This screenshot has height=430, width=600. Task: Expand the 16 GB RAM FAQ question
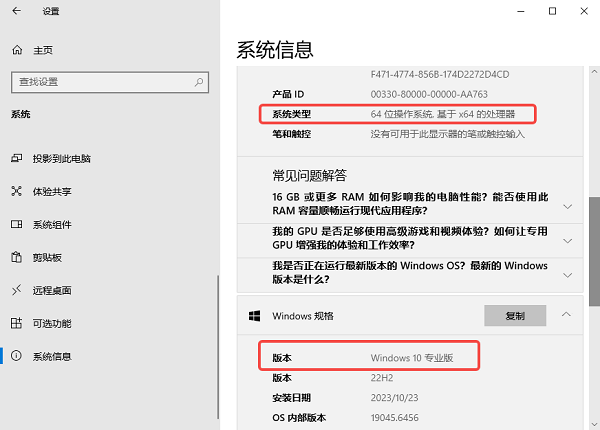[x=567, y=207]
